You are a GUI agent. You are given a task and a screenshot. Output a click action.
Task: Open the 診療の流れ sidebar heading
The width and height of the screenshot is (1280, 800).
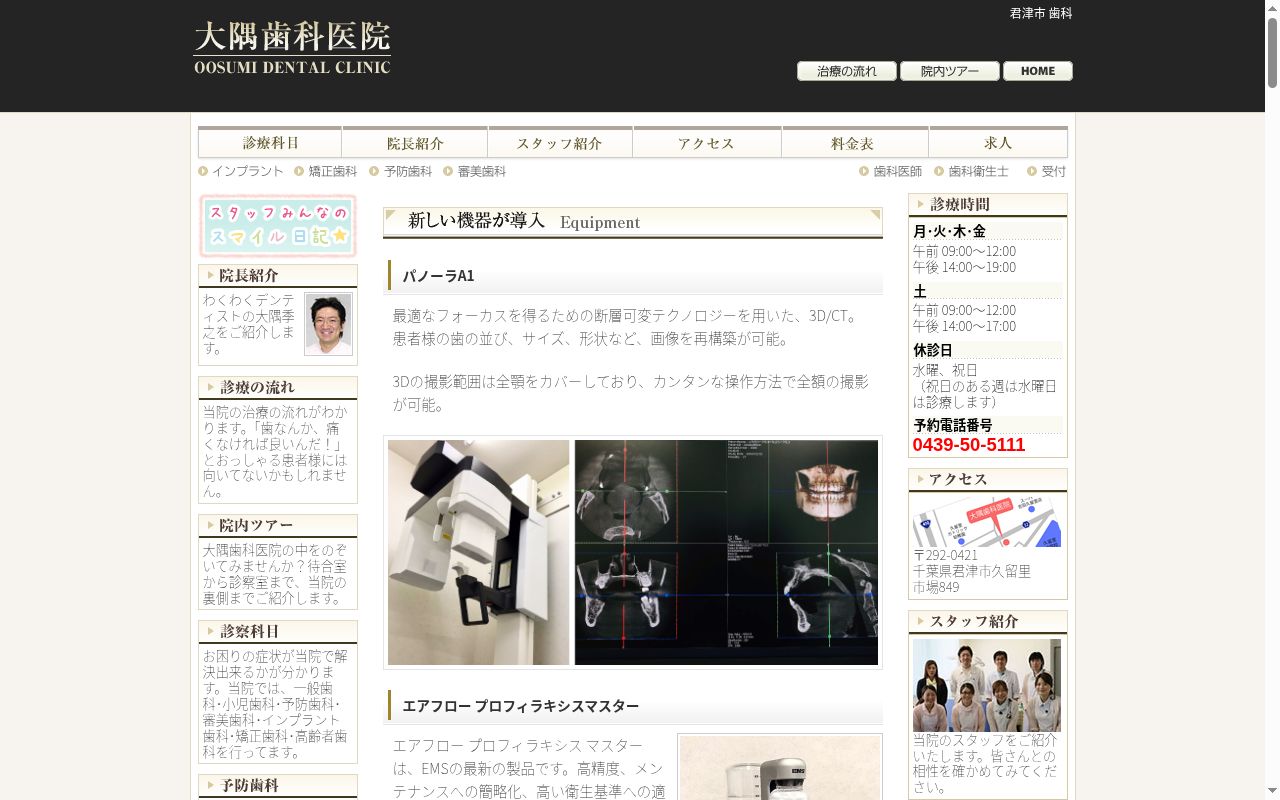tap(278, 387)
